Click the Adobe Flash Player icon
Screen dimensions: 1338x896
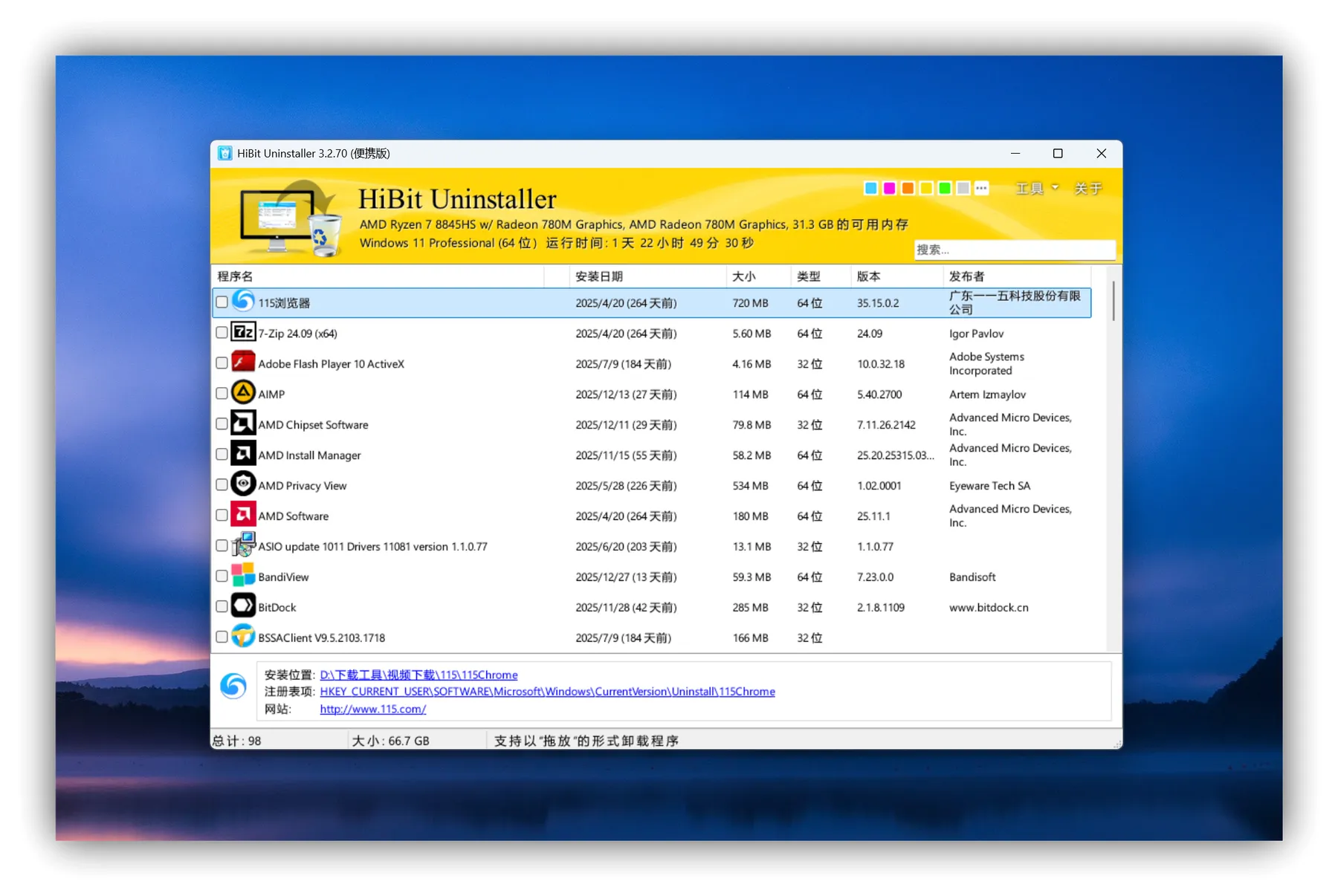(x=242, y=363)
